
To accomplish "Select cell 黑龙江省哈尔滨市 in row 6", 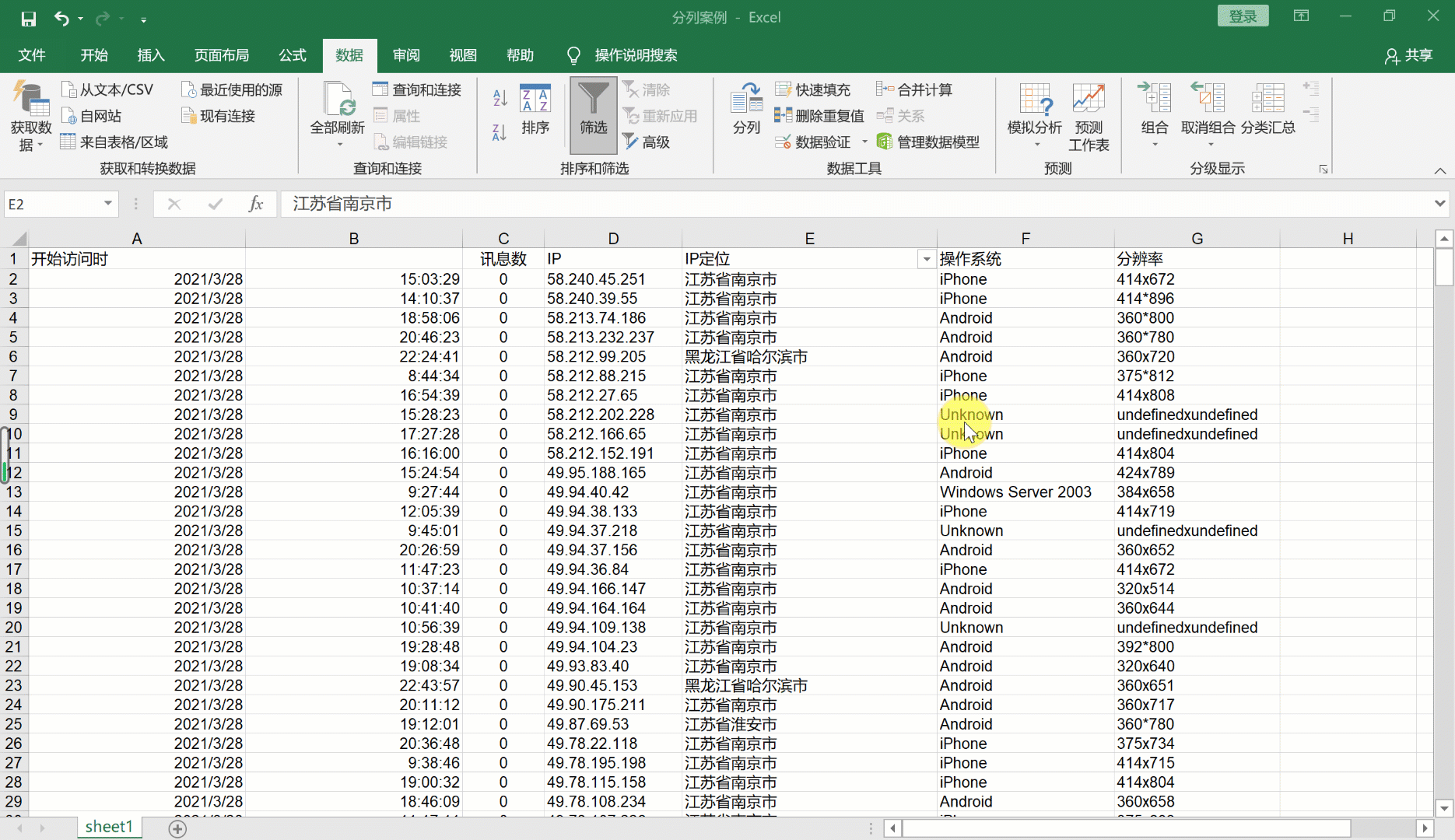I will [x=809, y=357].
